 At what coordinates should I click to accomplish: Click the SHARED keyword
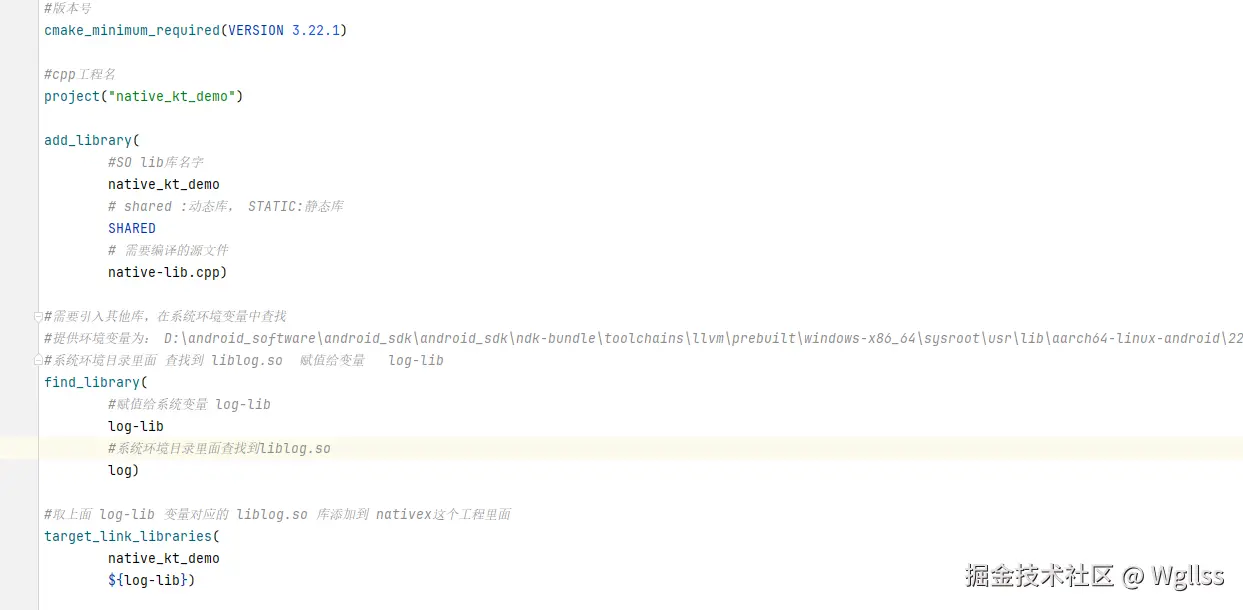pos(132,228)
